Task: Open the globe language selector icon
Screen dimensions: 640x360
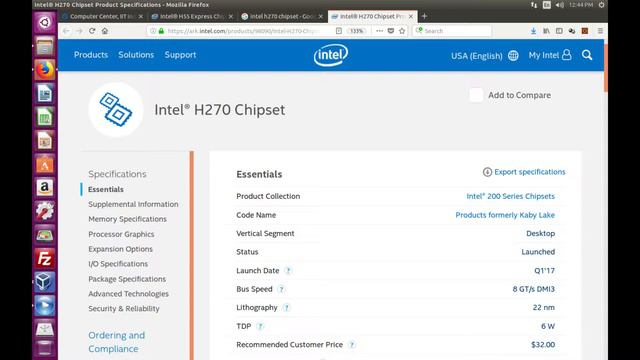Action: click(513, 56)
